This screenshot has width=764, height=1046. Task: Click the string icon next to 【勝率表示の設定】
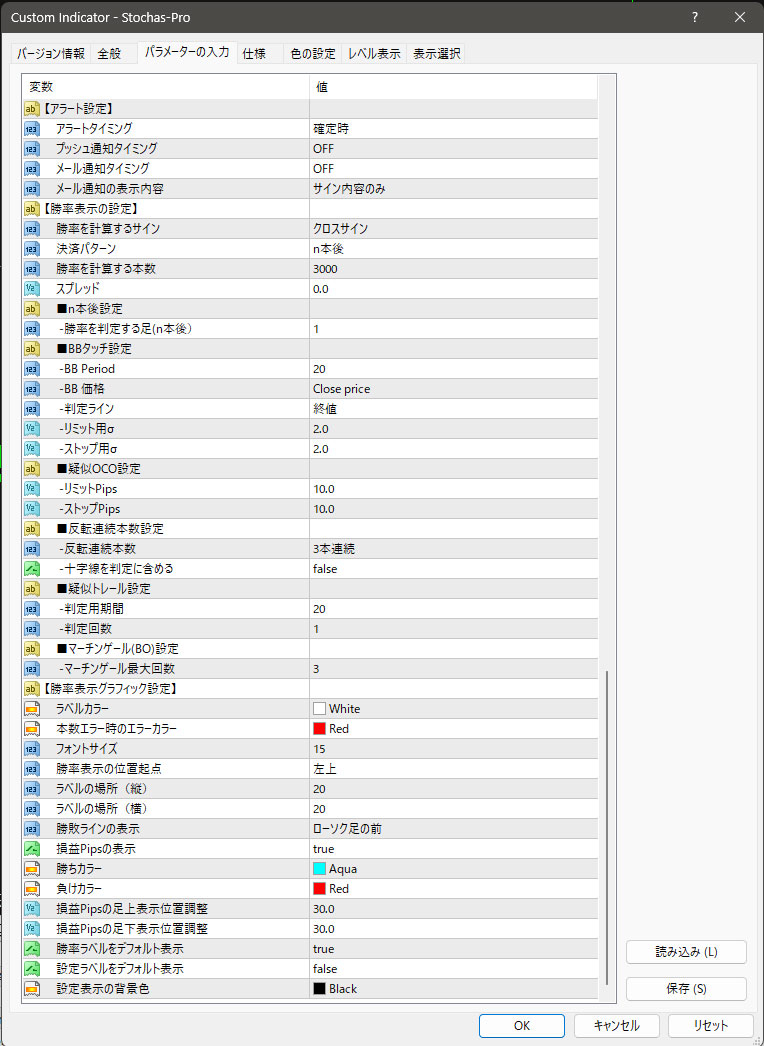click(x=32, y=209)
